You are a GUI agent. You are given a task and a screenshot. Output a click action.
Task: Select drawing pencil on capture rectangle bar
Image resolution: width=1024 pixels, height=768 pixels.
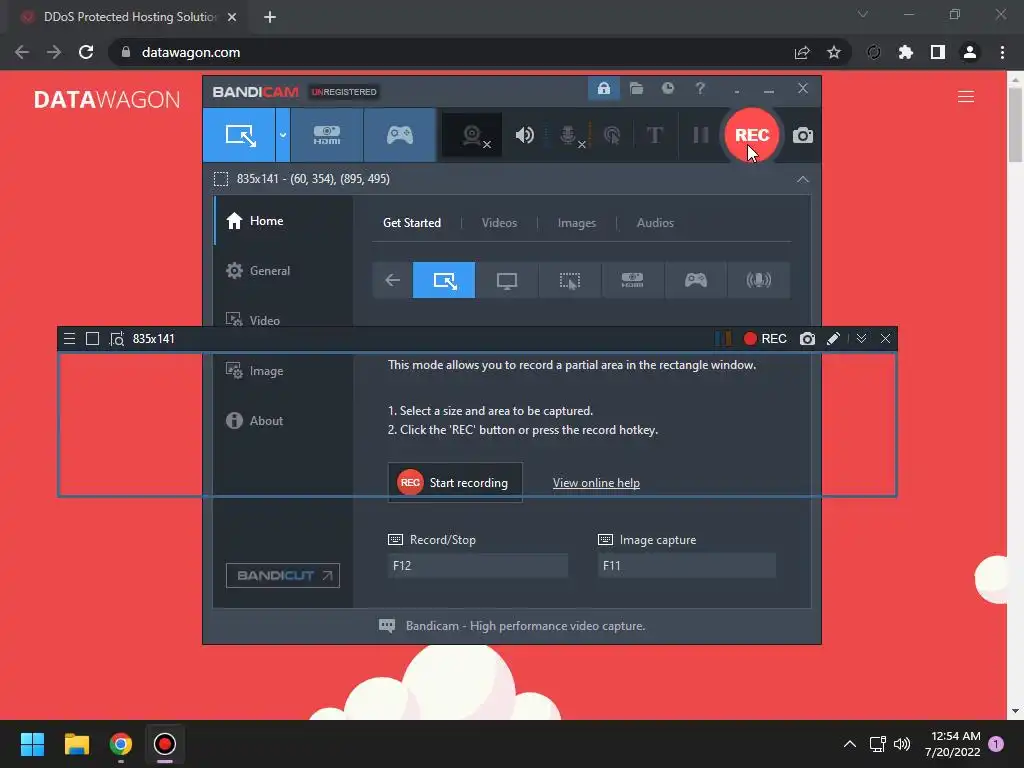833,338
